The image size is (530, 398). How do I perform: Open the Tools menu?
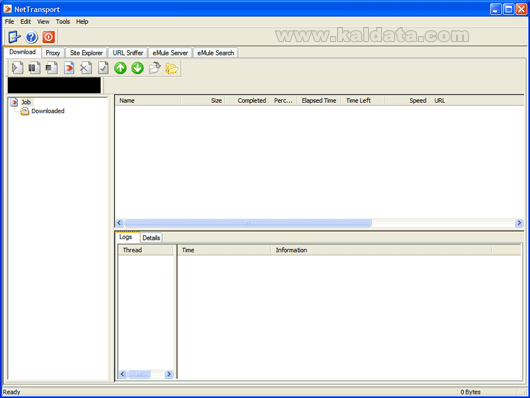(x=63, y=22)
